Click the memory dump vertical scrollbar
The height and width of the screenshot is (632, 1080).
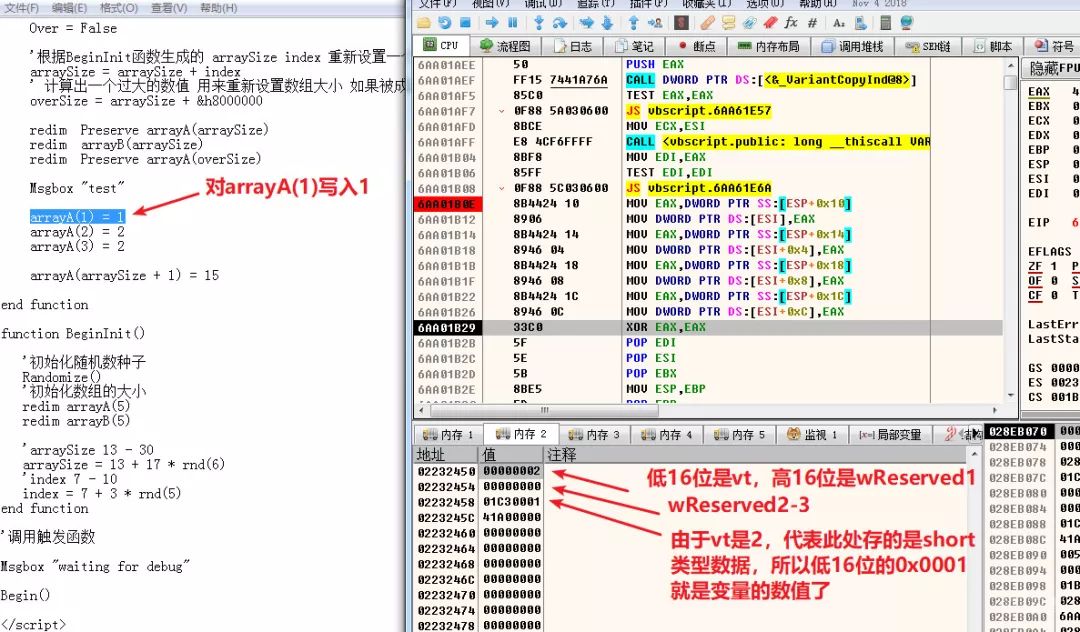click(975, 540)
